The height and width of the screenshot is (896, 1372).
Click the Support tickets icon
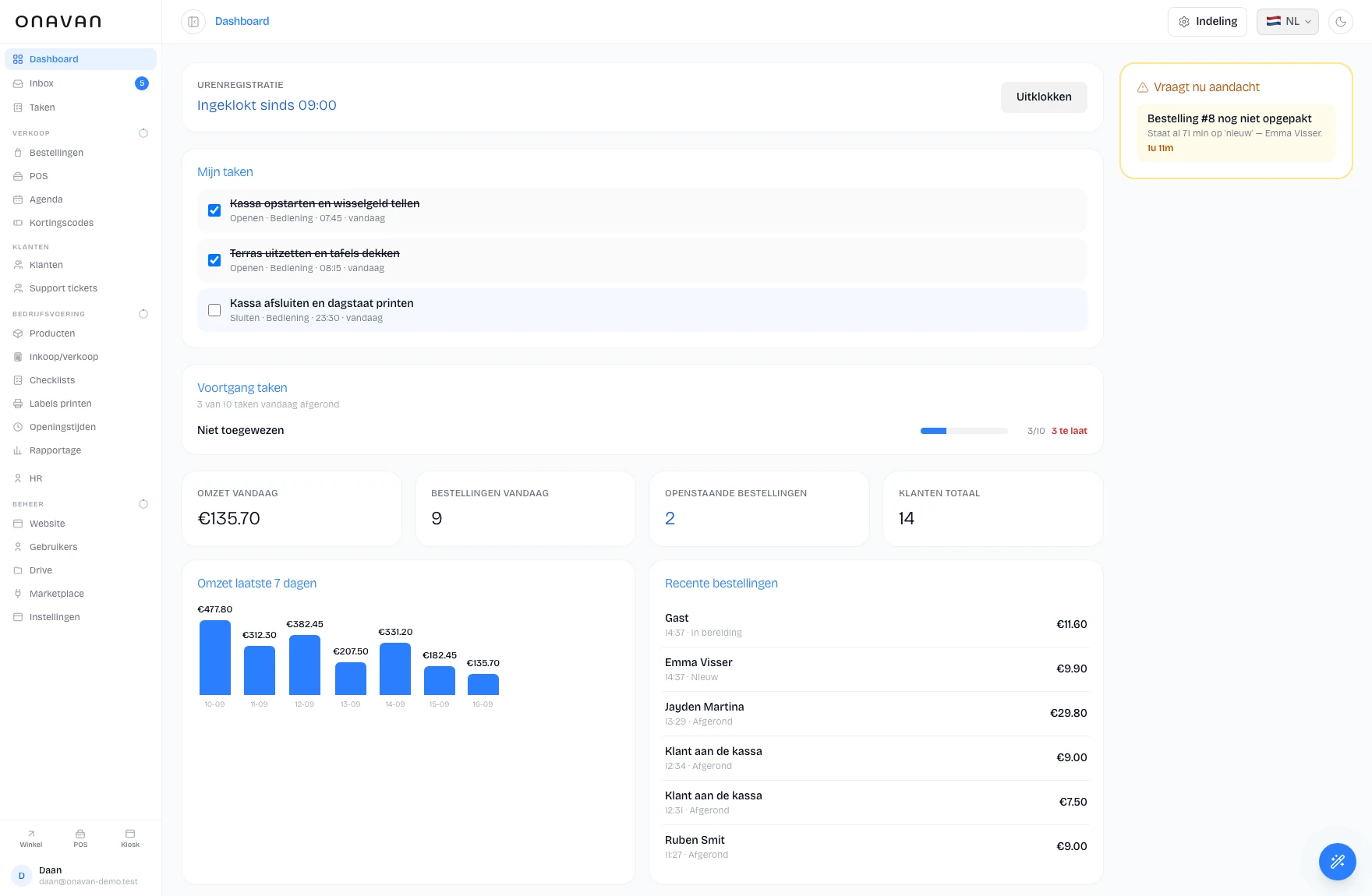[18, 288]
